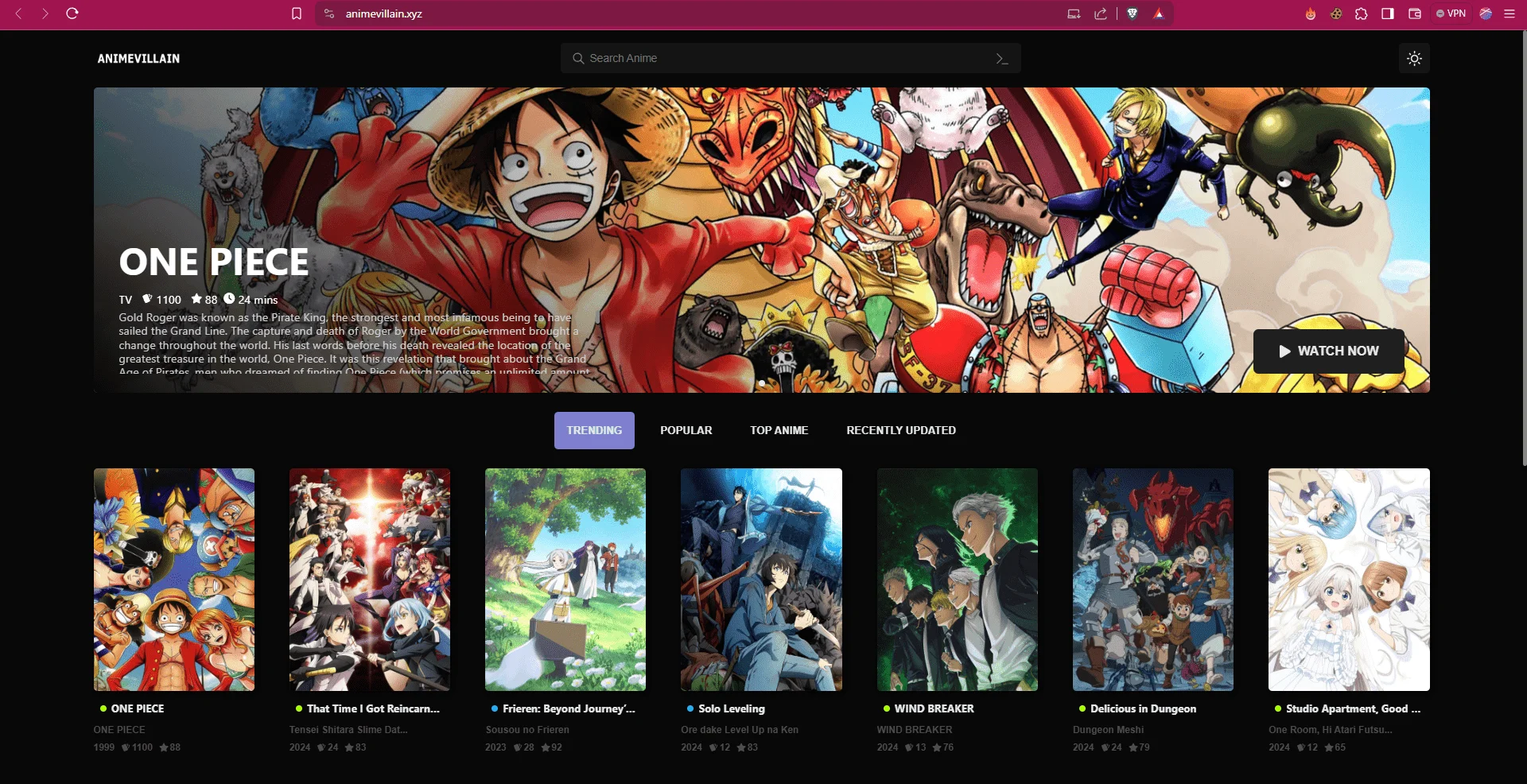Open site settings icon beside animevillain.xyz
The height and width of the screenshot is (784, 1527).
coord(329,14)
